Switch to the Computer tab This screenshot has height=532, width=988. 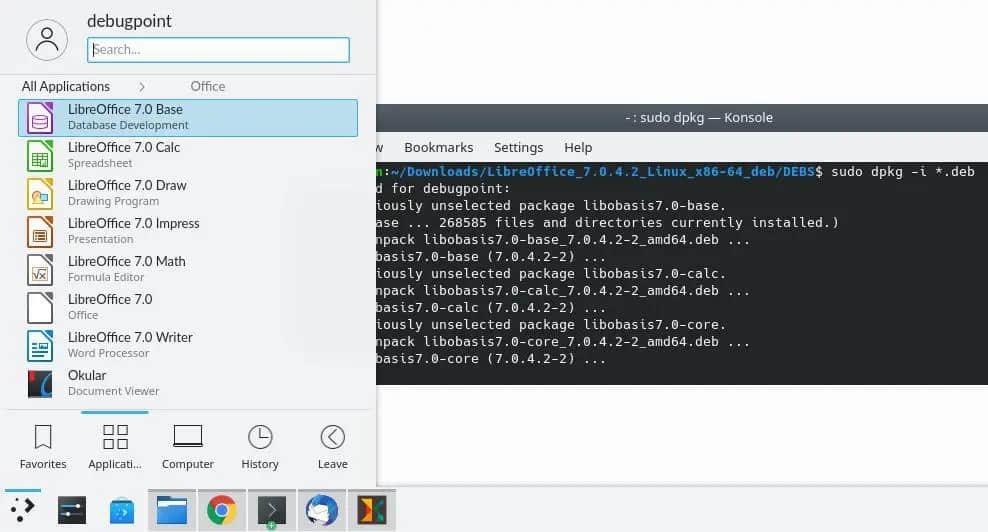tap(188, 446)
